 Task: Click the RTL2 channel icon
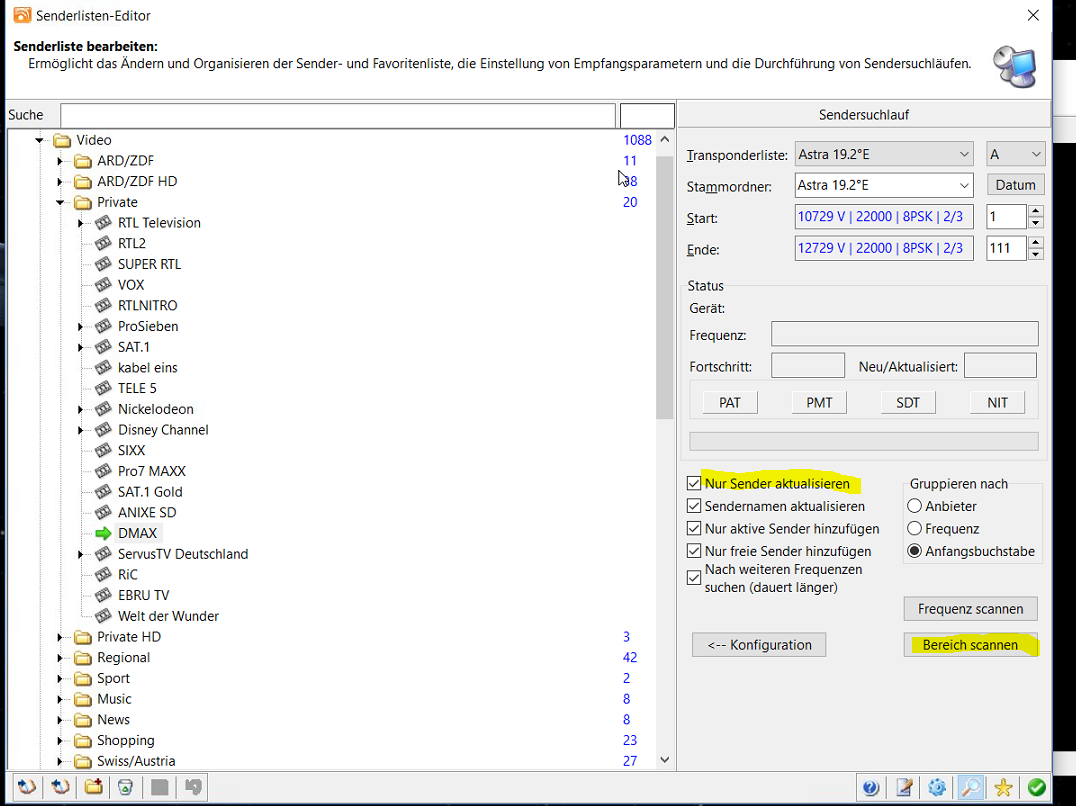click(103, 244)
